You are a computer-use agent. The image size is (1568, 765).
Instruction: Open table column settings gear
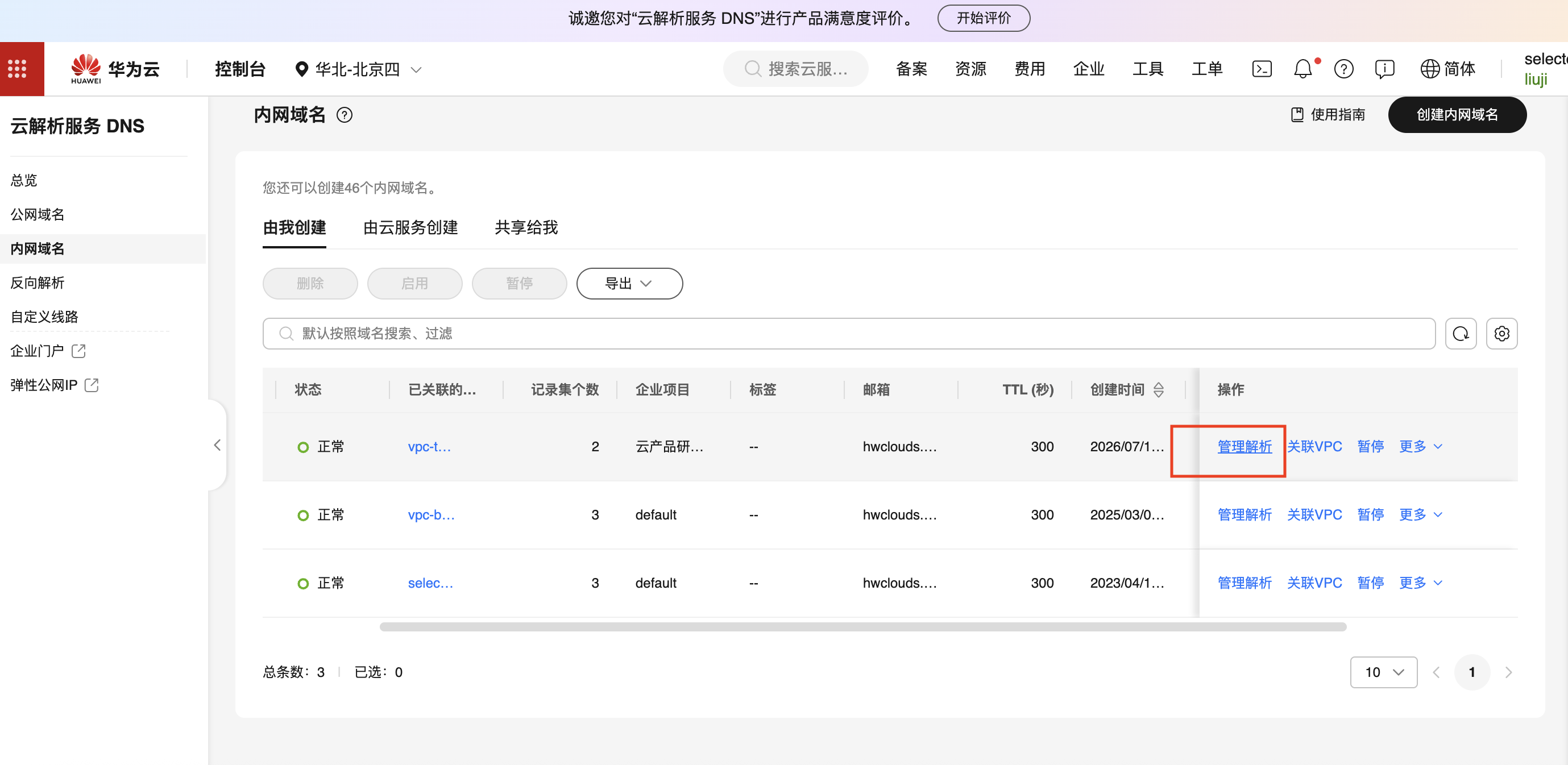pyautogui.click(x=1501, y=334)
